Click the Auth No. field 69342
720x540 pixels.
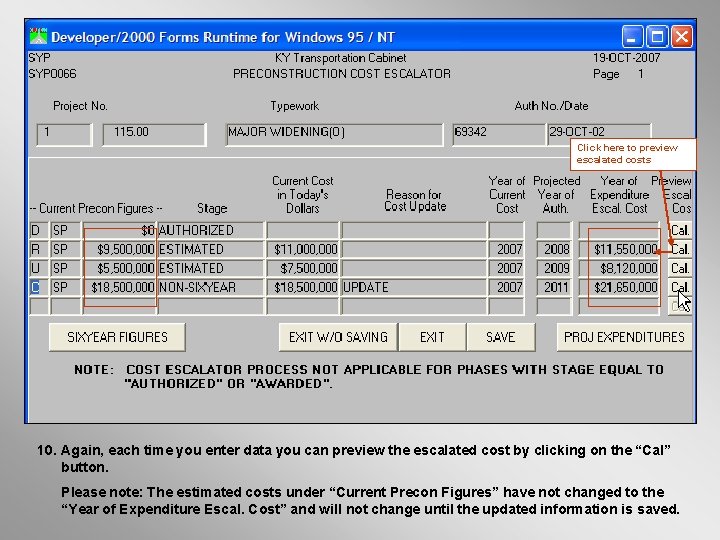click(x=499, y=134)
